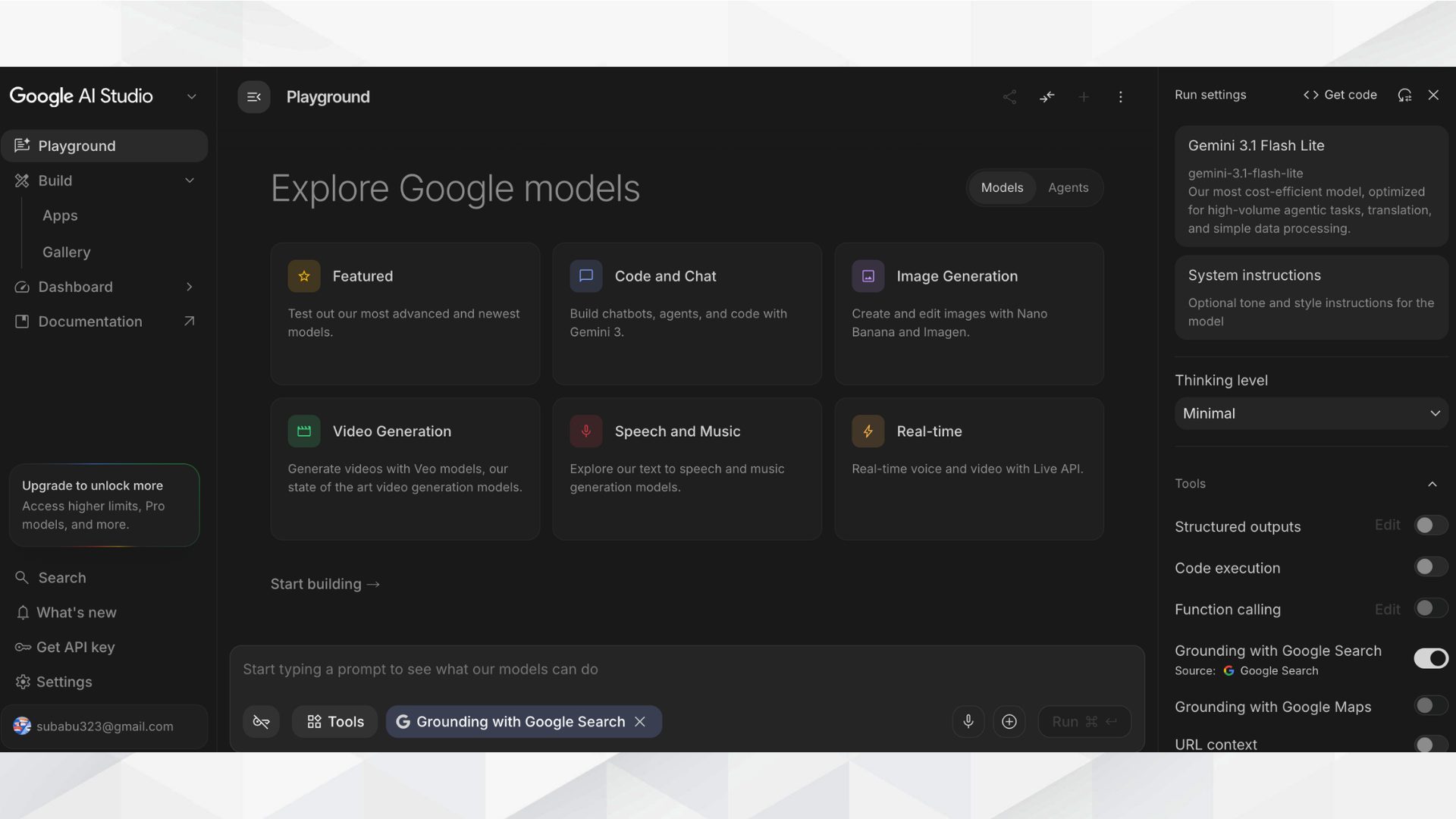Enable the Grounding with Google Maps toggle
Viewport: 1456px width, 819px height.
(1431, 706)
